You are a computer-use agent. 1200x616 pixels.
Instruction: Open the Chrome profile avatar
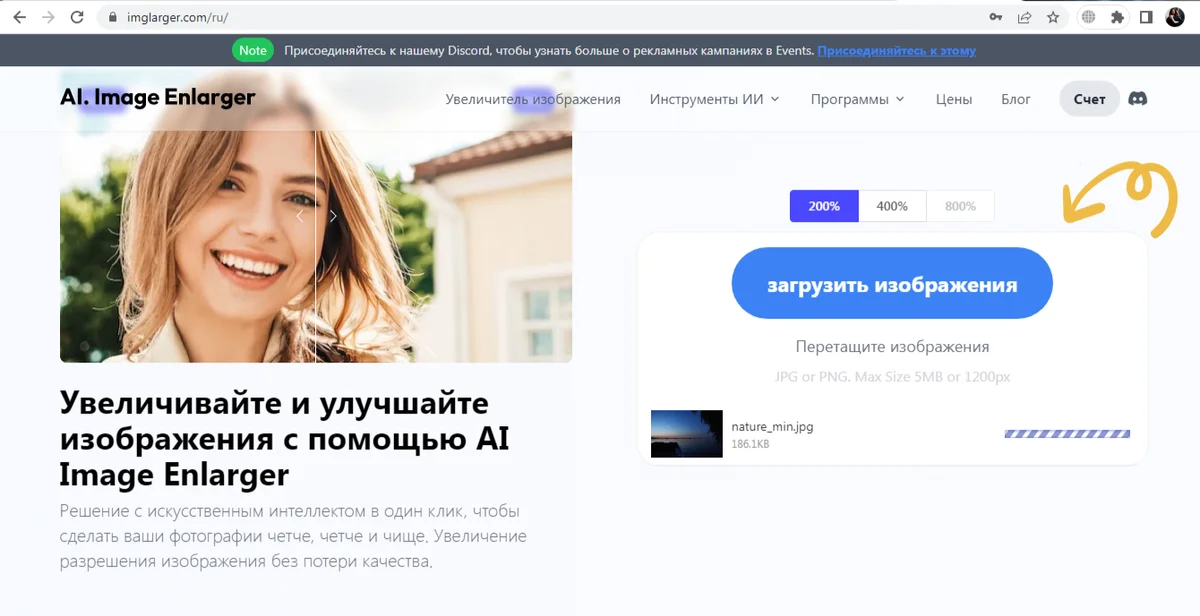(x=1175, y=17)
